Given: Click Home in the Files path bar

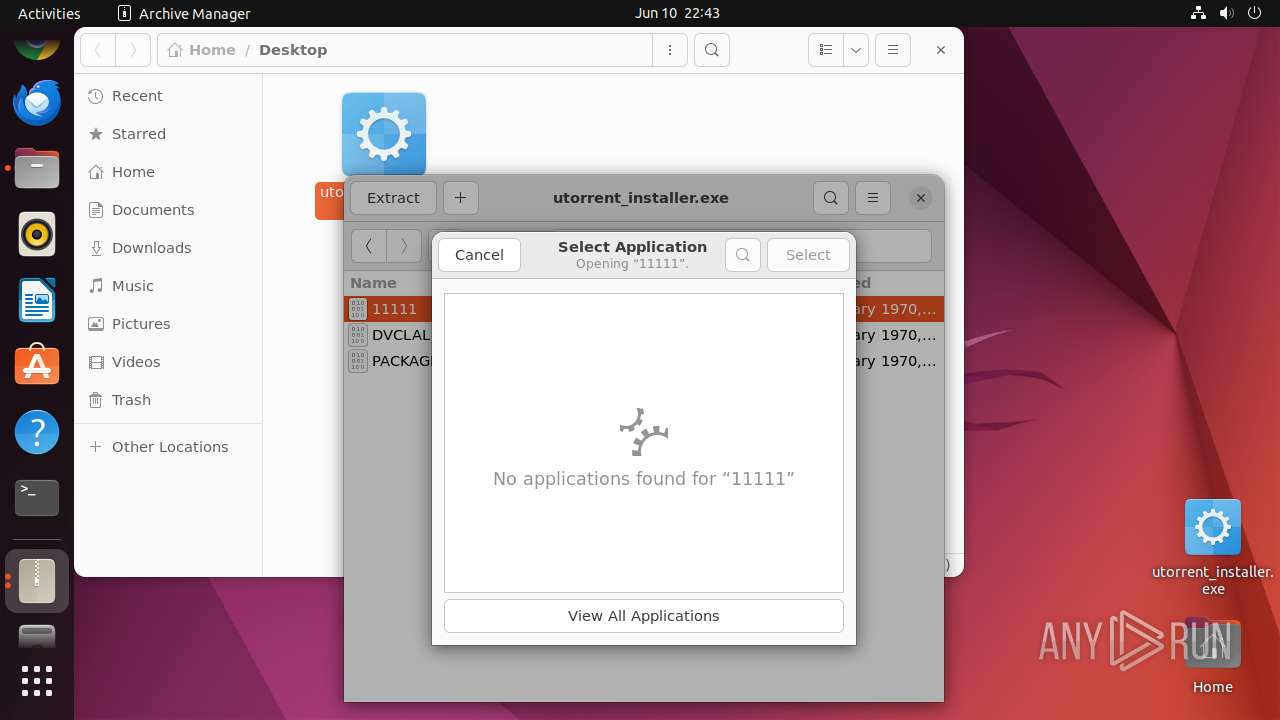Looking at the screenshot, I should pos(202,50).
